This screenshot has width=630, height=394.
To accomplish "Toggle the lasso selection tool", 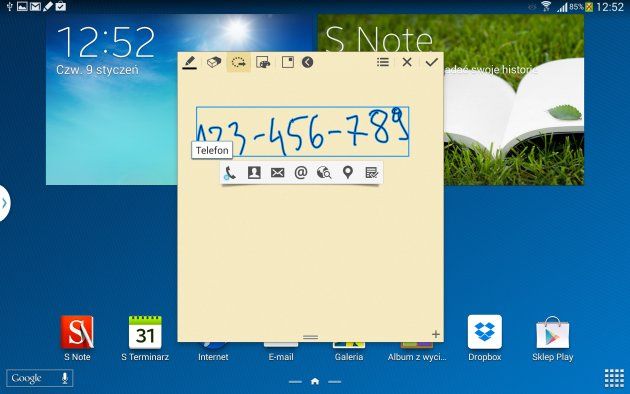I will 239,63.
